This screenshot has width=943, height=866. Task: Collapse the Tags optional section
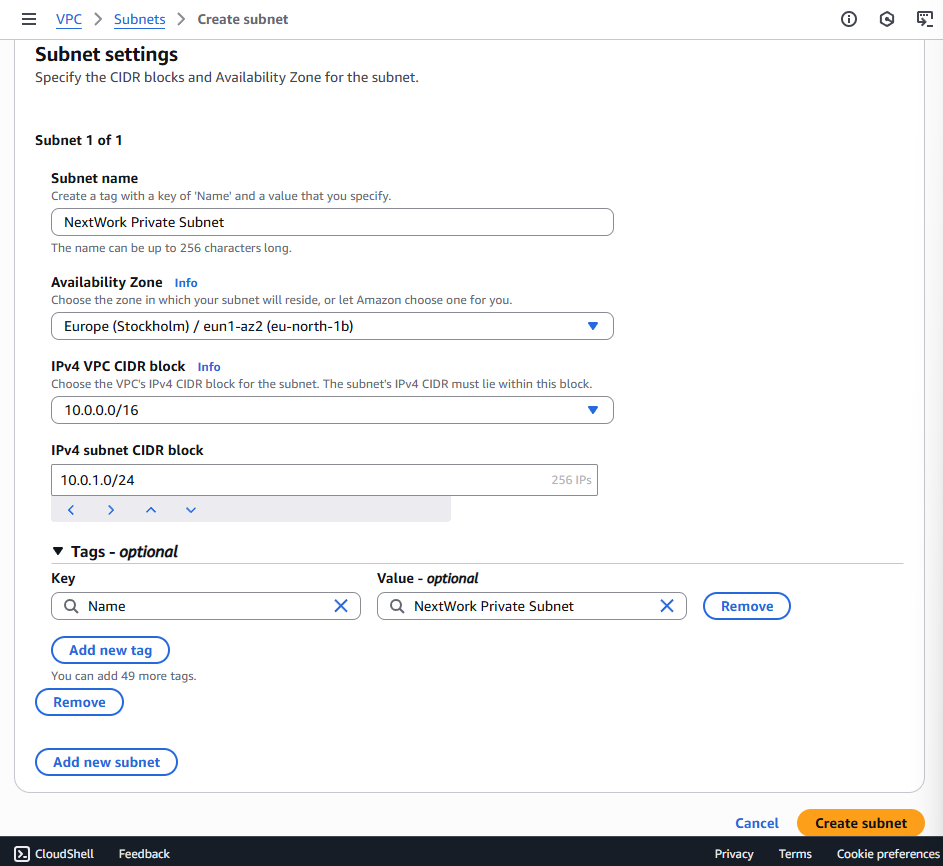coord(58,551)
